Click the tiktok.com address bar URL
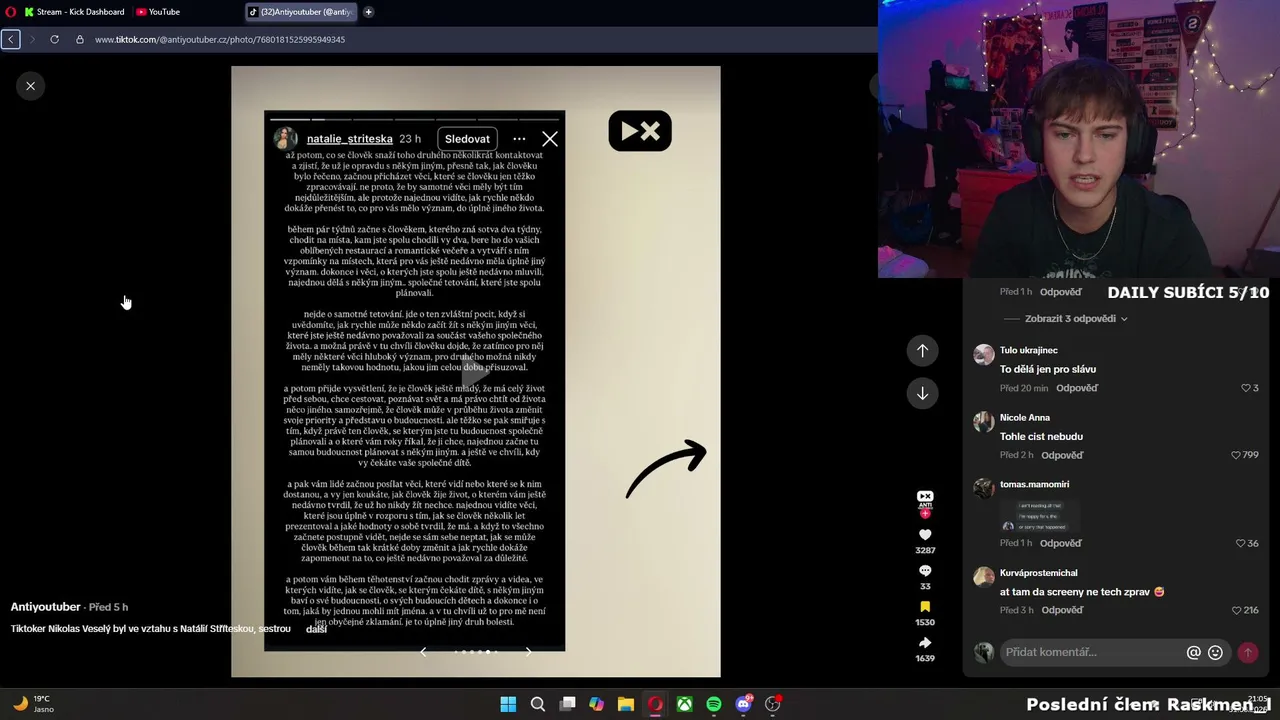 click(220, 39)
